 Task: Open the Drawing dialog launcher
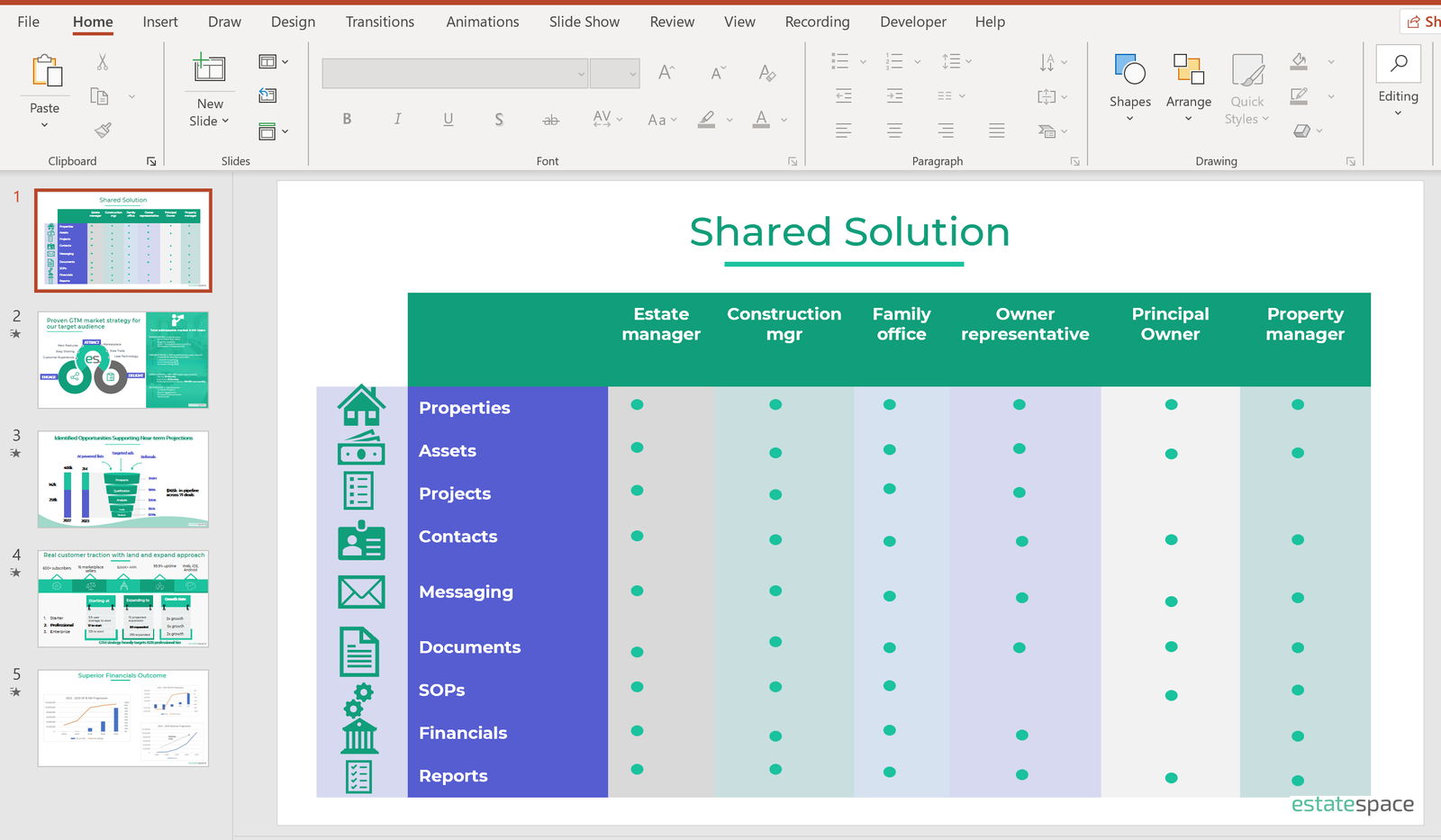(x=1351, y=161)
